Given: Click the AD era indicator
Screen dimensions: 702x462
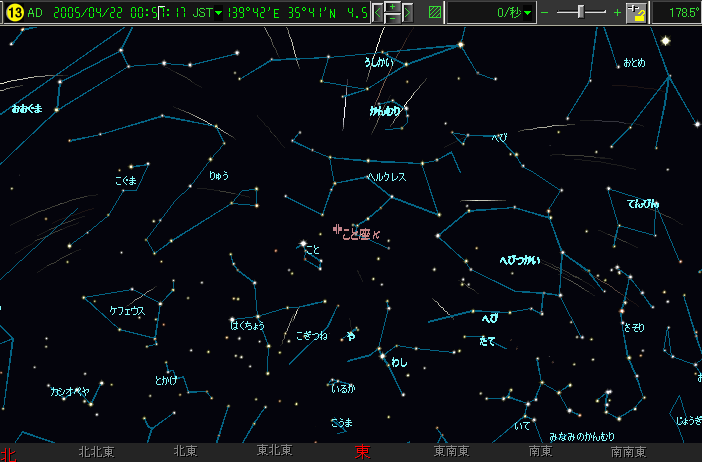Looking at the screenshot, I should point(35,13).
